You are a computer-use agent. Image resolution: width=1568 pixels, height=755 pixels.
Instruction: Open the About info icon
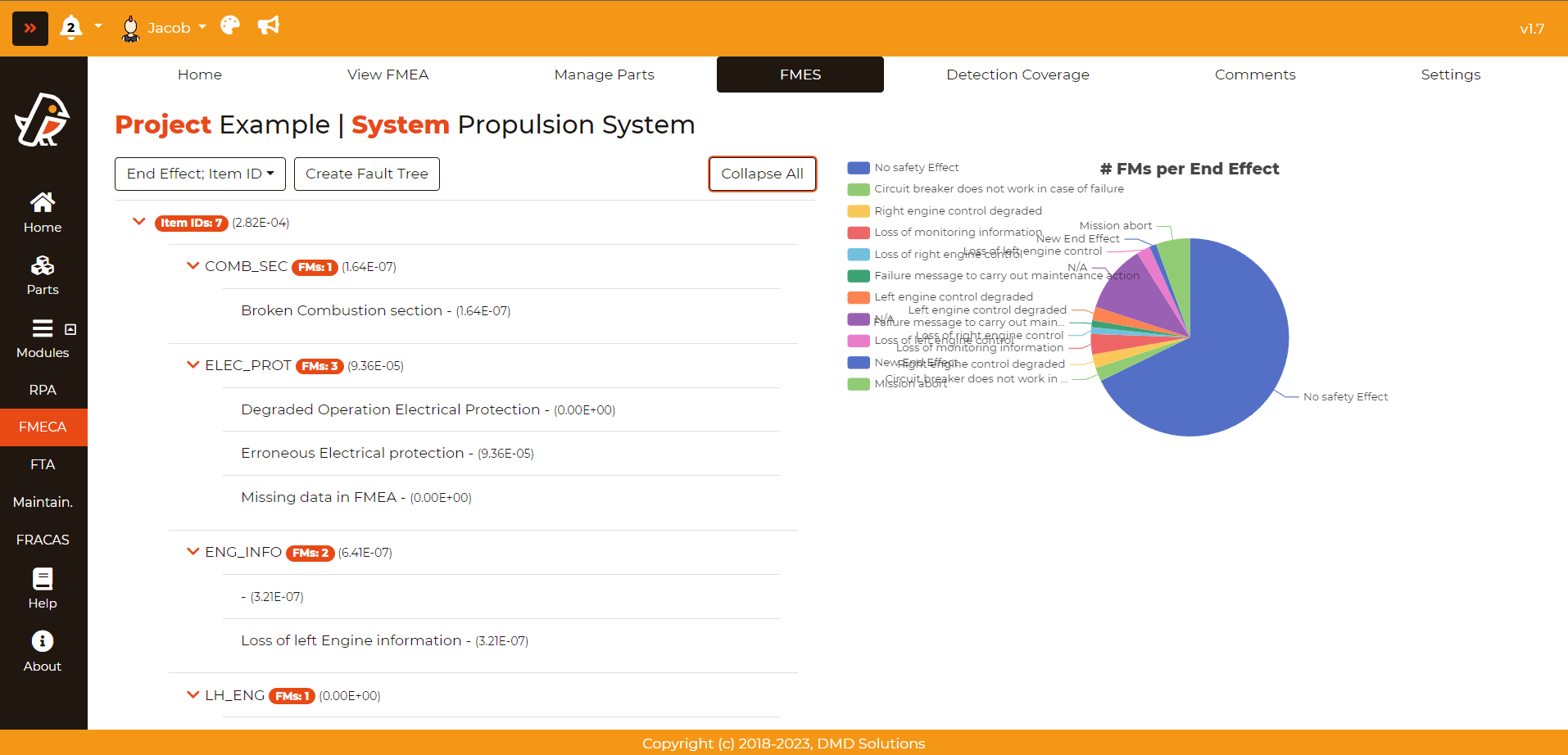[43, 651]
